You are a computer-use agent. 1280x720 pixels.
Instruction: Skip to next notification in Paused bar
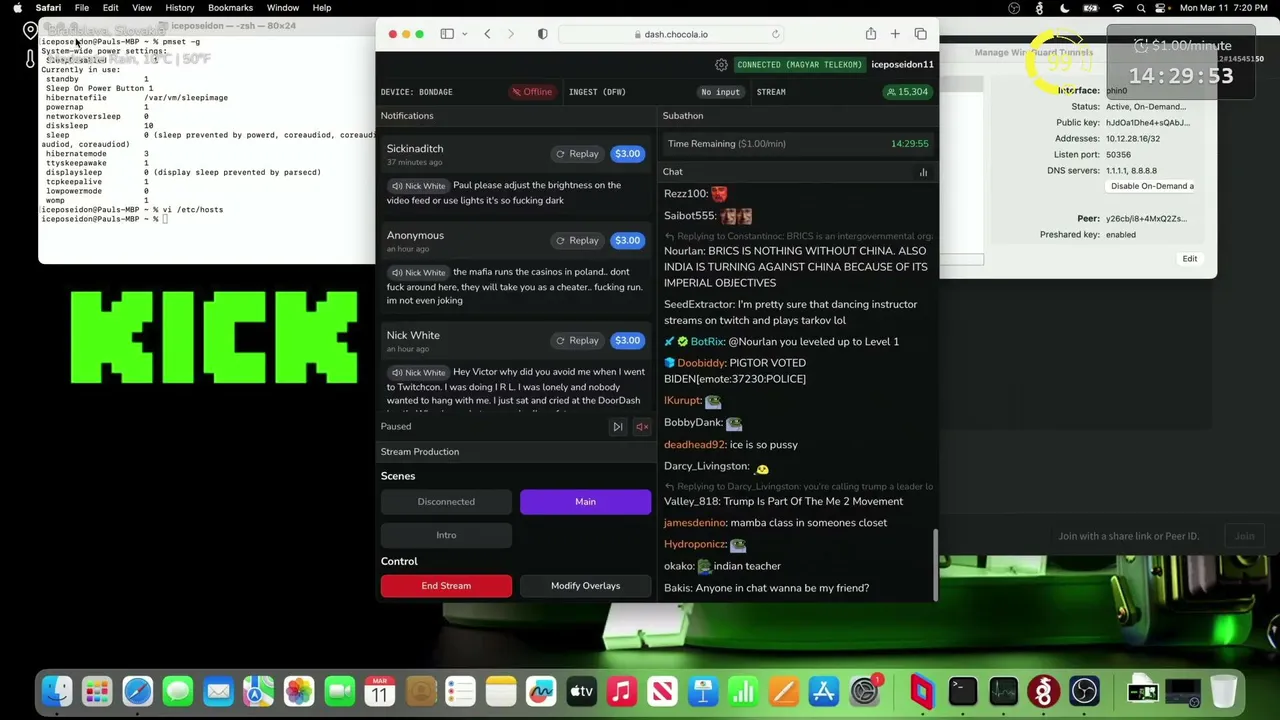[x=618, y=427]
